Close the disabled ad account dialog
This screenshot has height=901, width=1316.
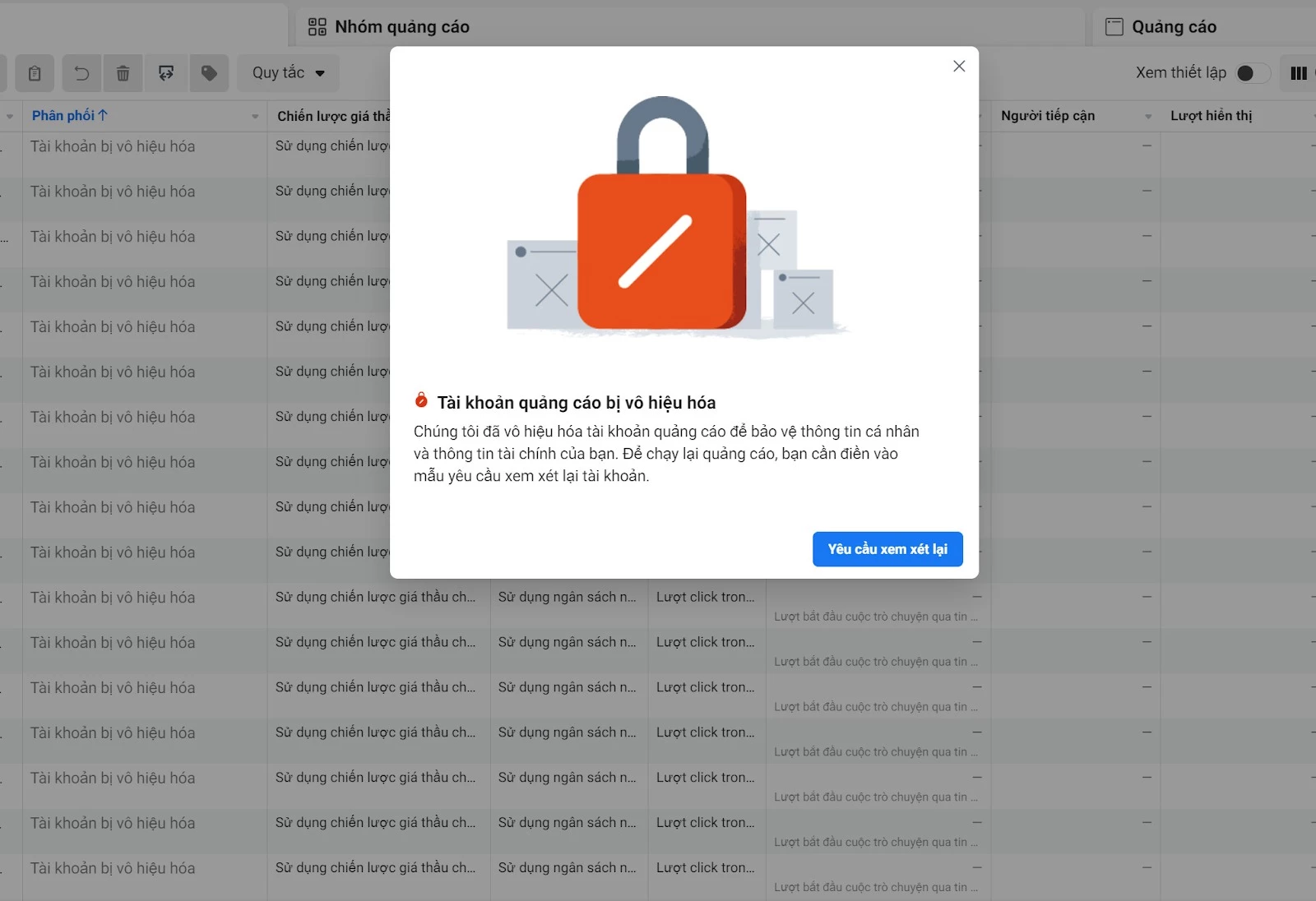(x=959, y=66)
